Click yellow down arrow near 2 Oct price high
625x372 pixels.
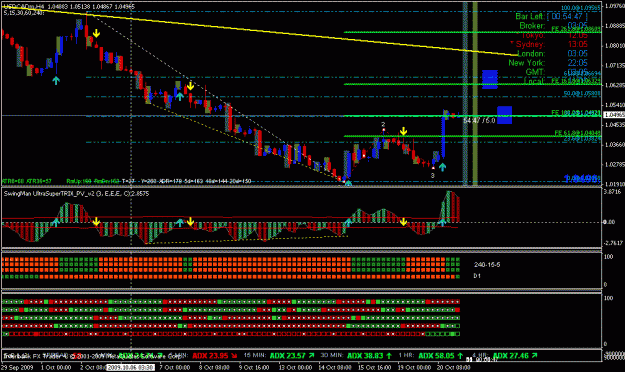click(96, 33)
